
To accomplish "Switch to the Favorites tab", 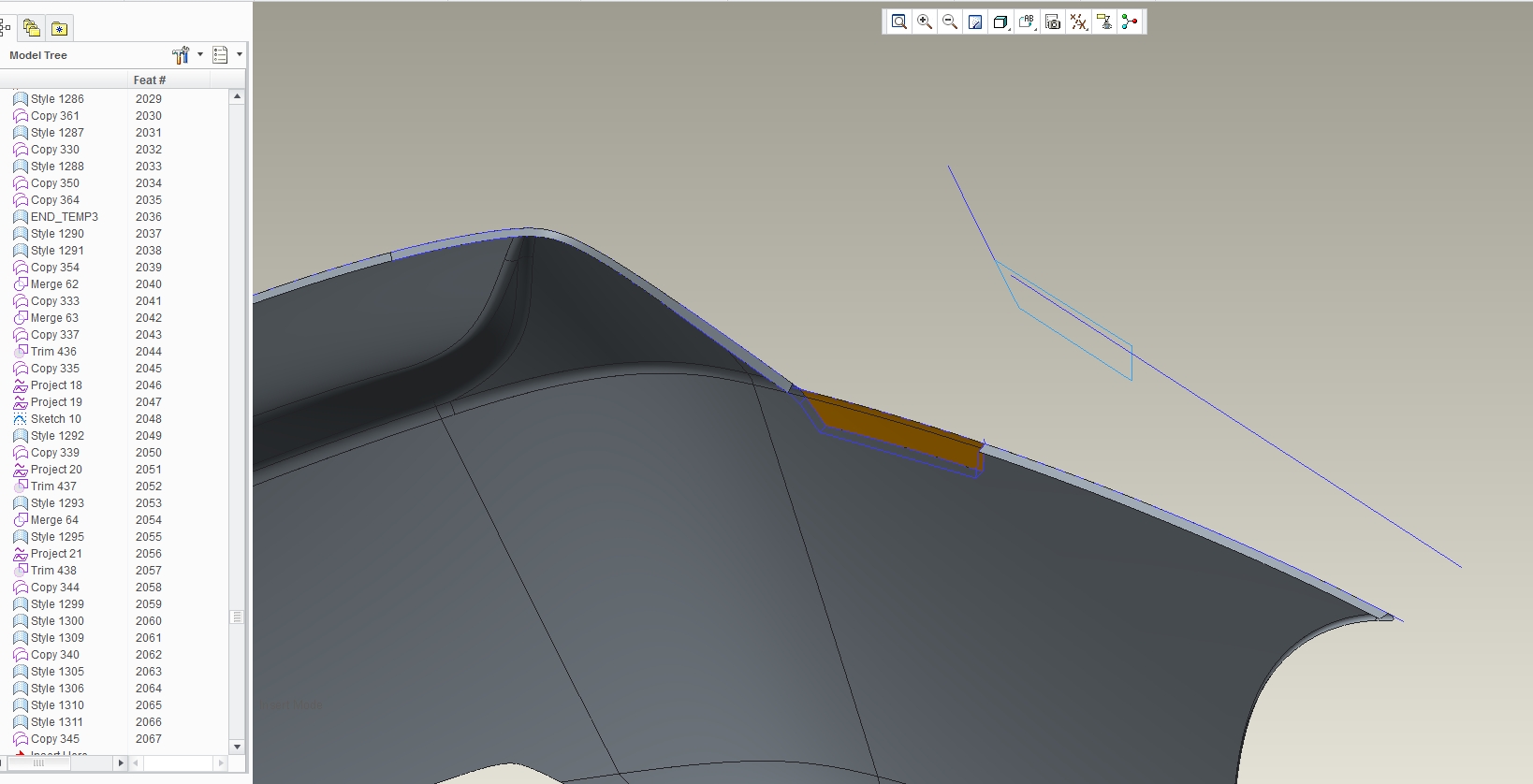I will pos(59,28).
